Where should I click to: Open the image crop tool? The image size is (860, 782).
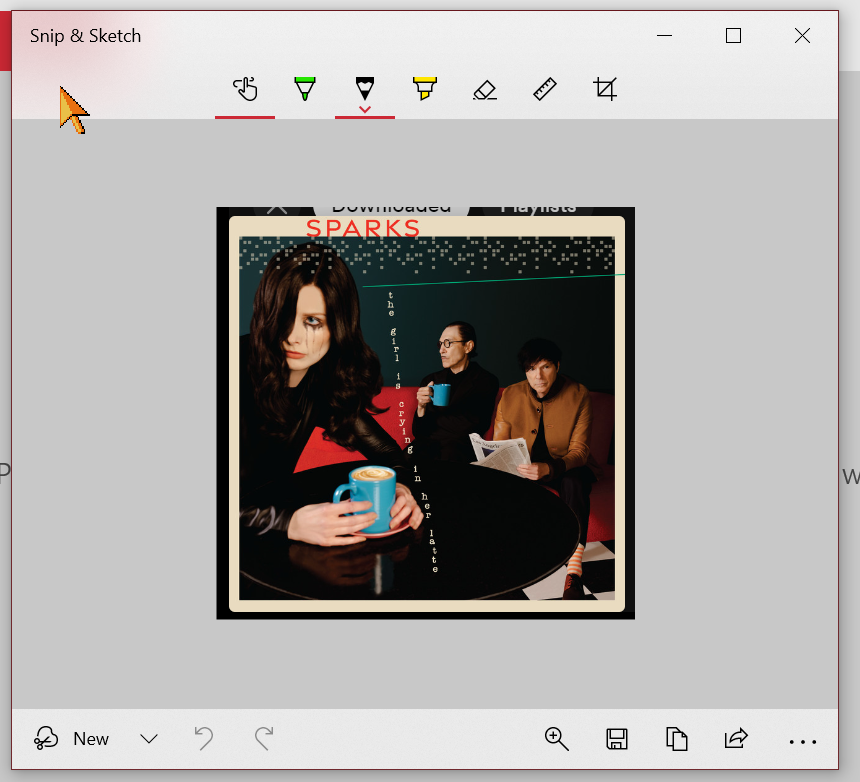[604, 89]
